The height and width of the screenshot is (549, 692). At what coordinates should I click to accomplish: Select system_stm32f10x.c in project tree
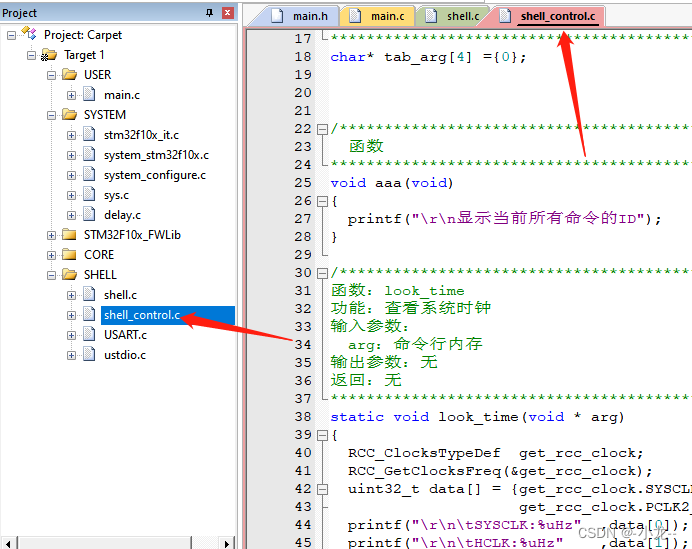click(156, 155)
